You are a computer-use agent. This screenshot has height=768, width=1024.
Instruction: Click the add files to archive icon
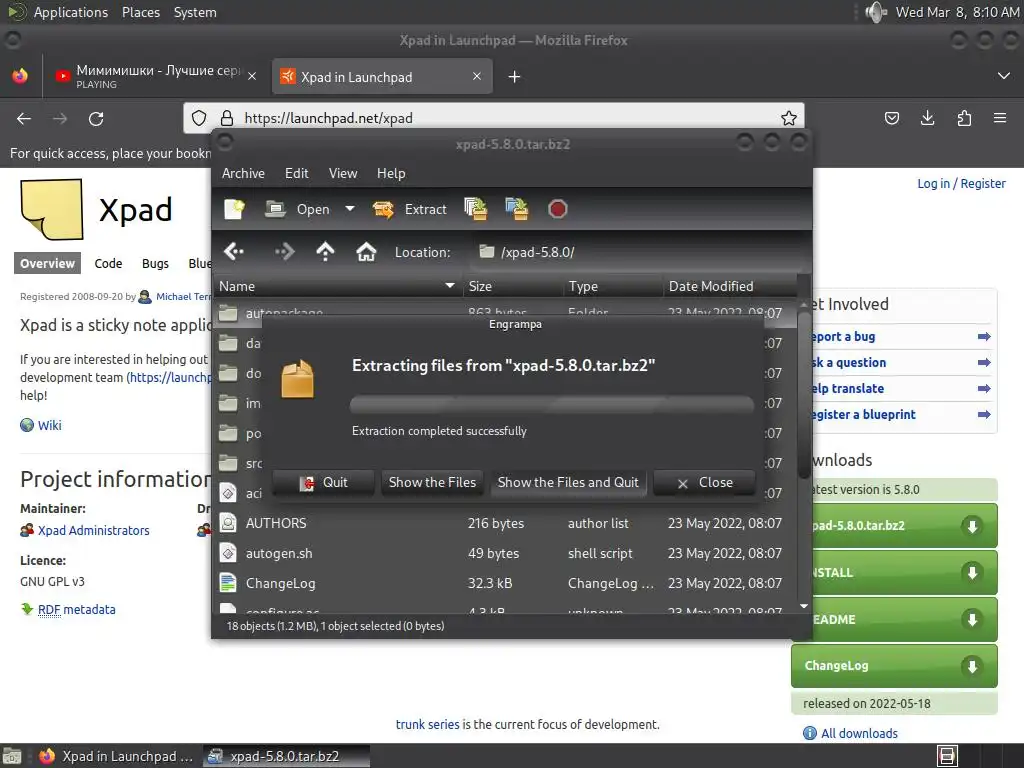(x=475, y=209)
